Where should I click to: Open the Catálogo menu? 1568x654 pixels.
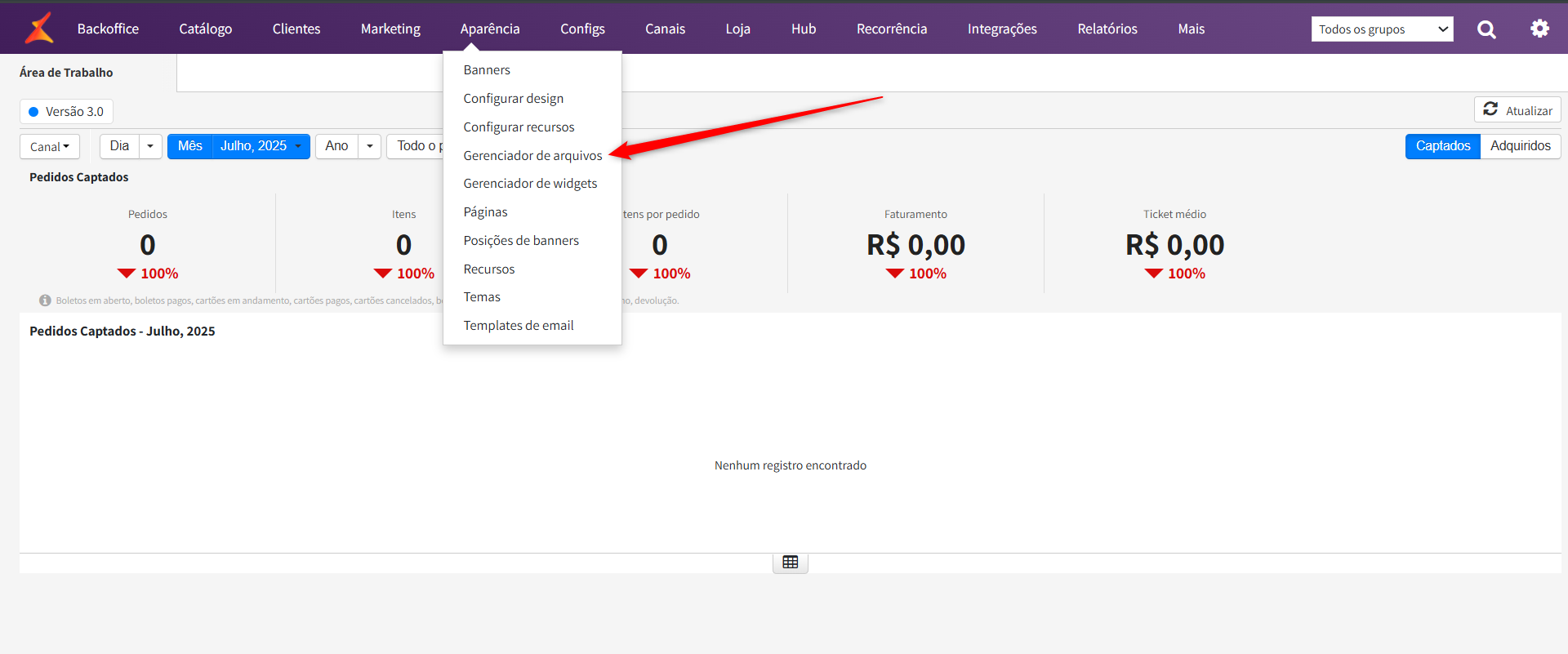click(206, 29)
